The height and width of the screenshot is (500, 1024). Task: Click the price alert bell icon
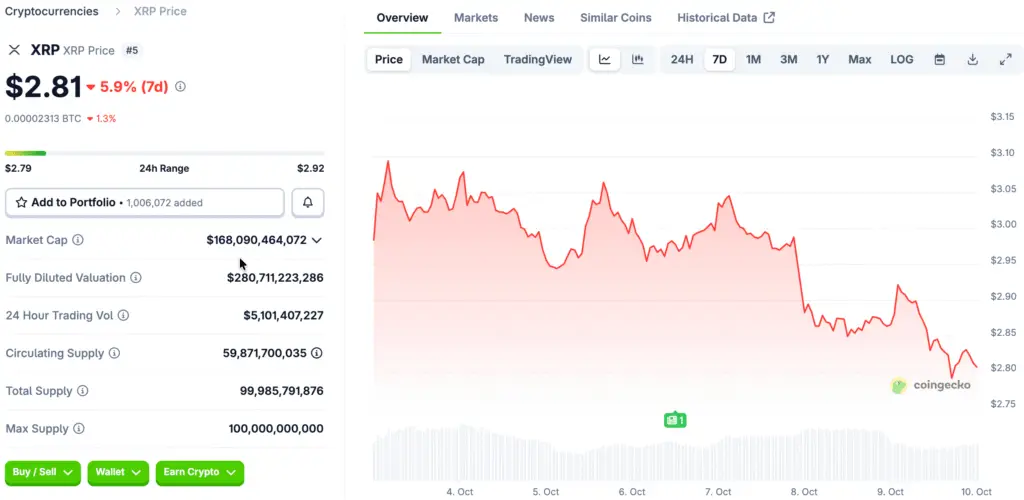[x=308, y=202]
